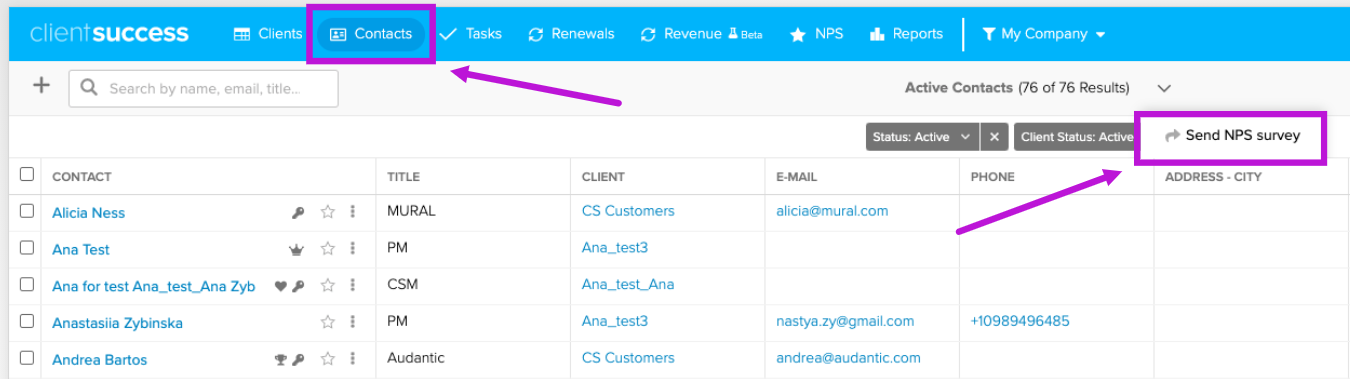
Task: Click the crown icon on Ana Test row
Action: [x=296, y=249]
